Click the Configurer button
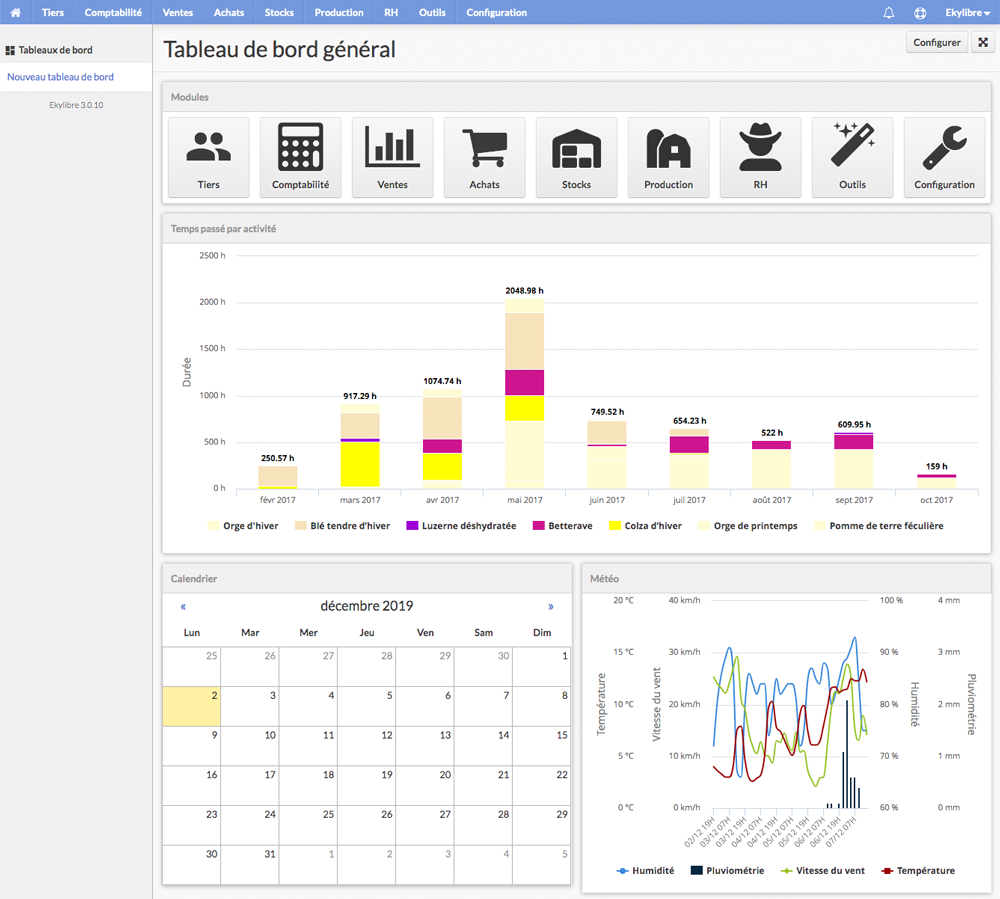 tap(937, 42)
